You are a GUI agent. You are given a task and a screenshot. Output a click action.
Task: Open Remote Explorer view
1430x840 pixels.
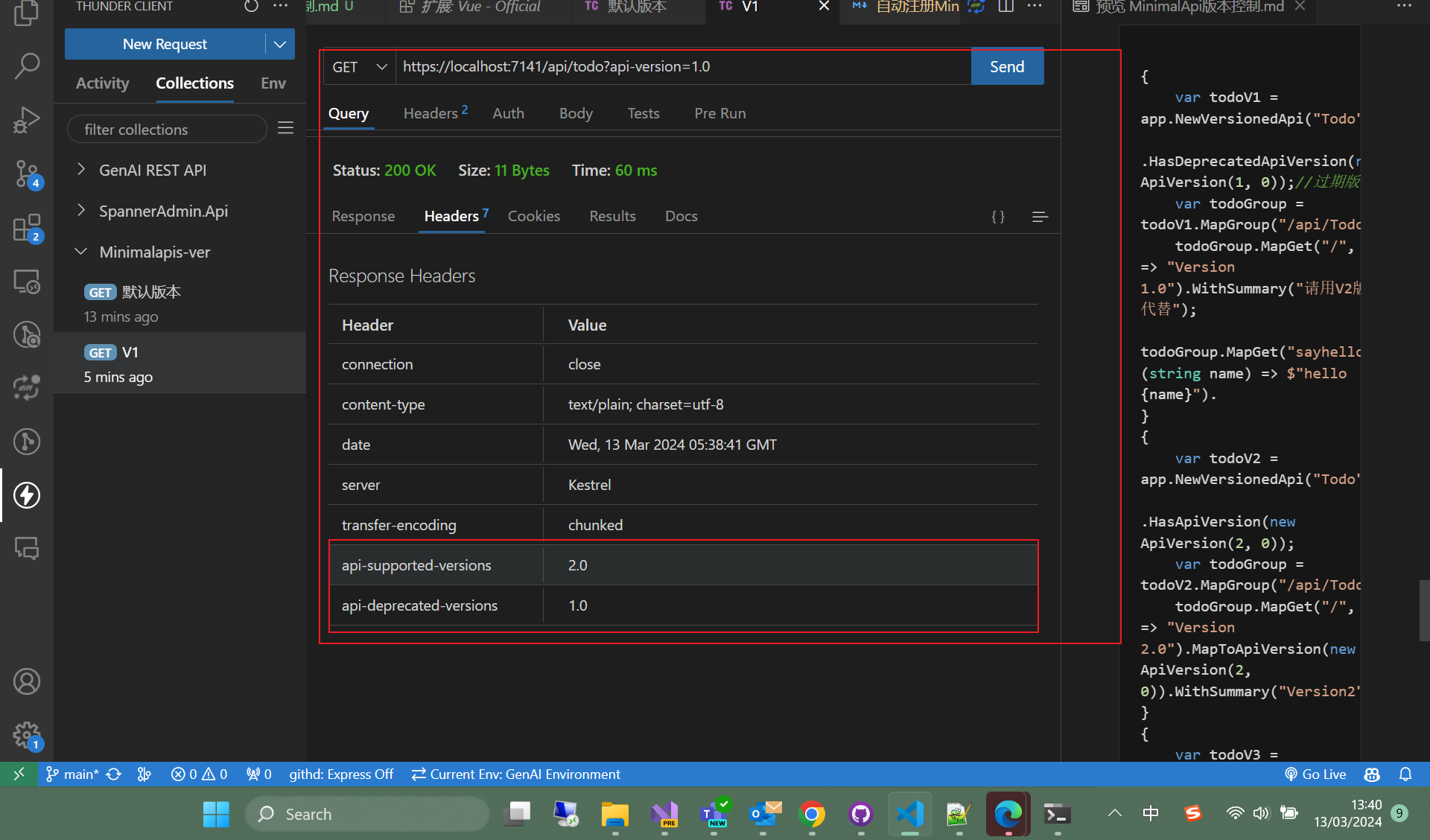[27, 281]
